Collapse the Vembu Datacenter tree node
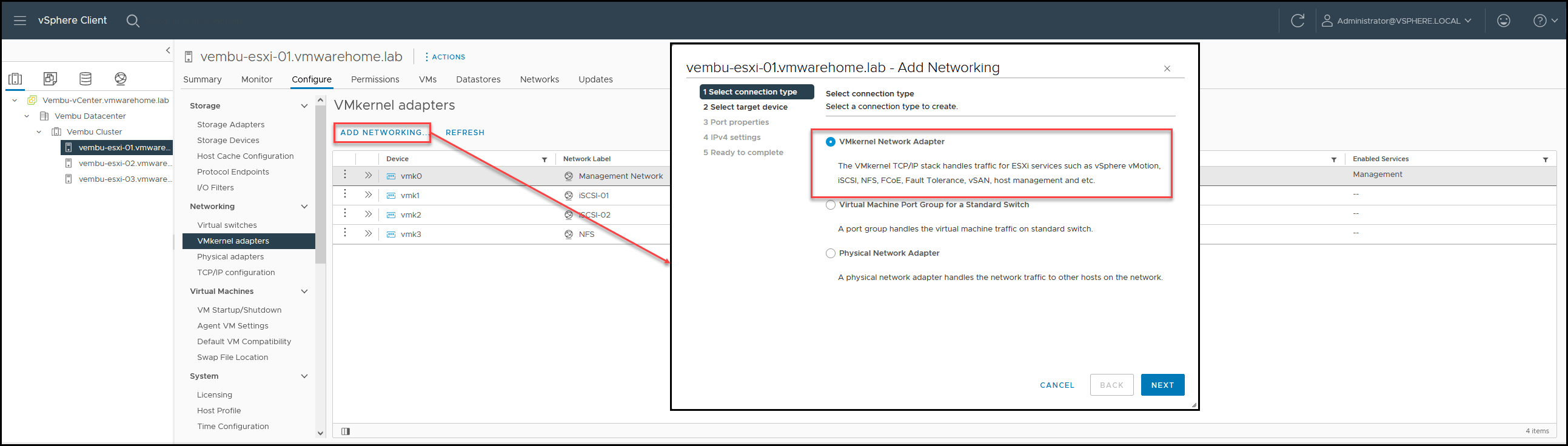 27,116
